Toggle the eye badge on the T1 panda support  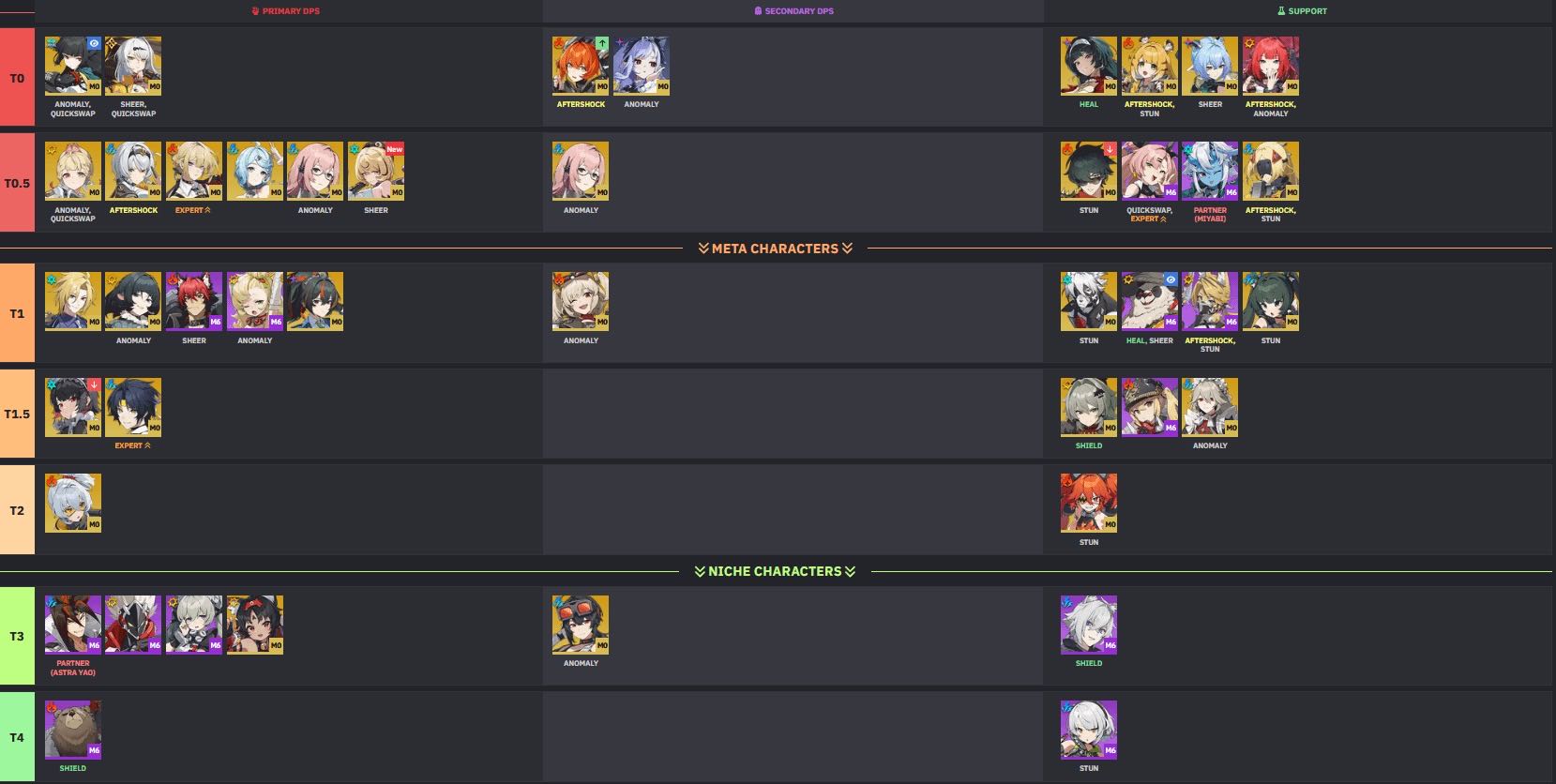[1171, 279]
